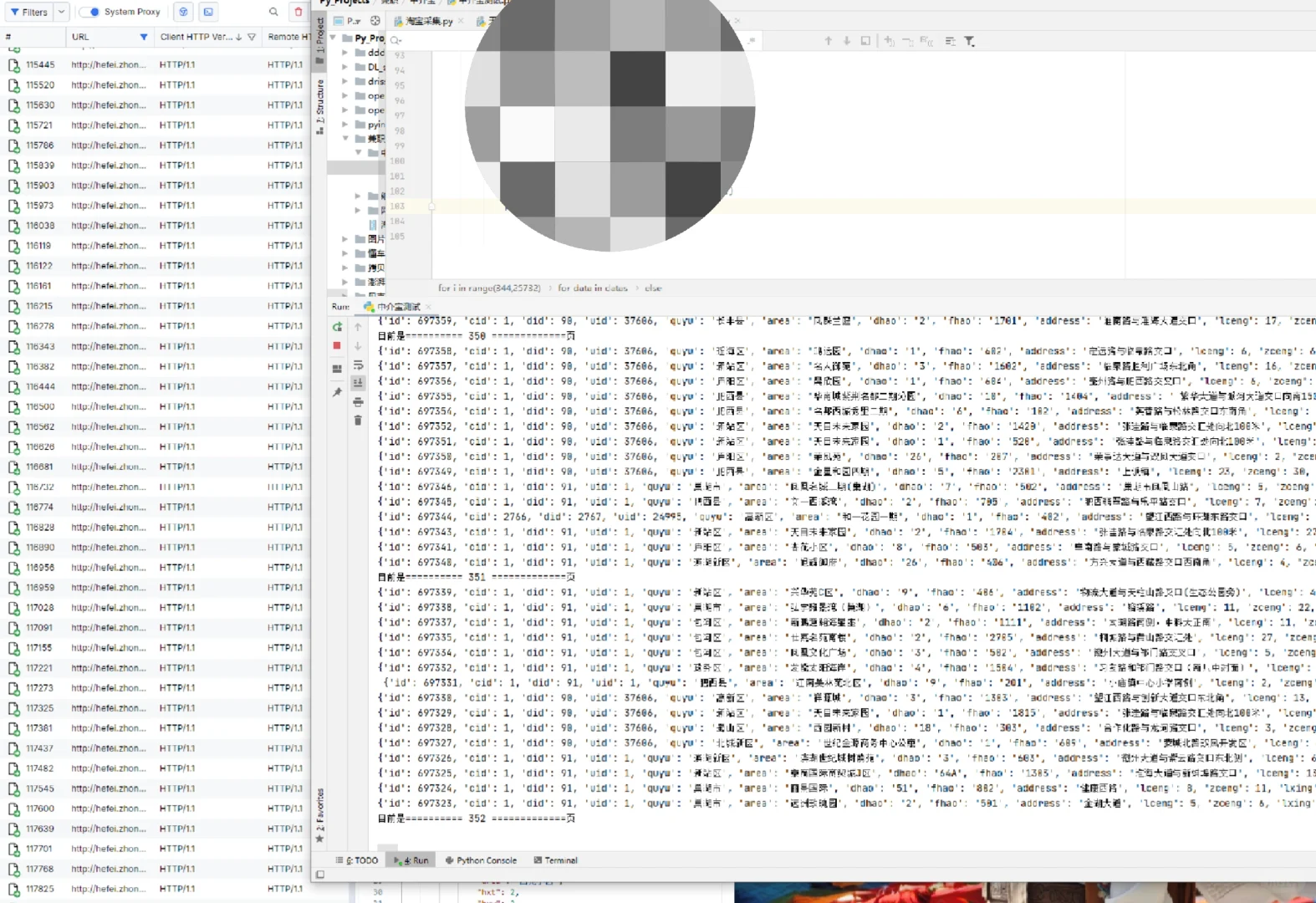The image size is (1316, 903).
Task: Rerun the script with the green rerun icon
Action: [x=337, y=327]
